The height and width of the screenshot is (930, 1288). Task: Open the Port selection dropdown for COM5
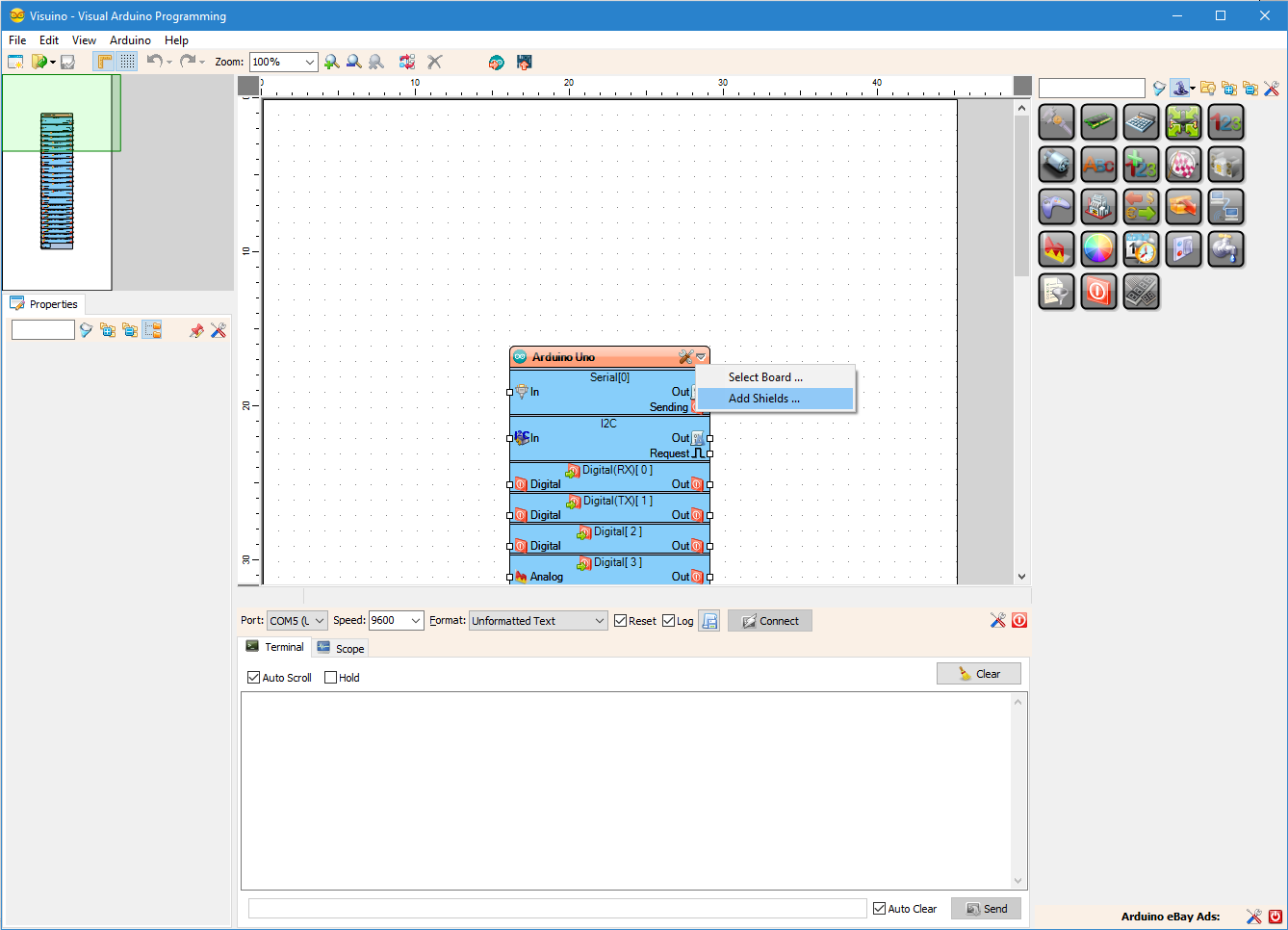click(x=318, y=620)
